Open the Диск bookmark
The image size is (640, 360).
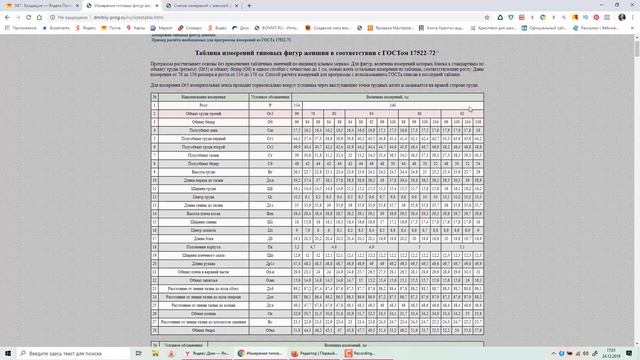pos(240,28)
